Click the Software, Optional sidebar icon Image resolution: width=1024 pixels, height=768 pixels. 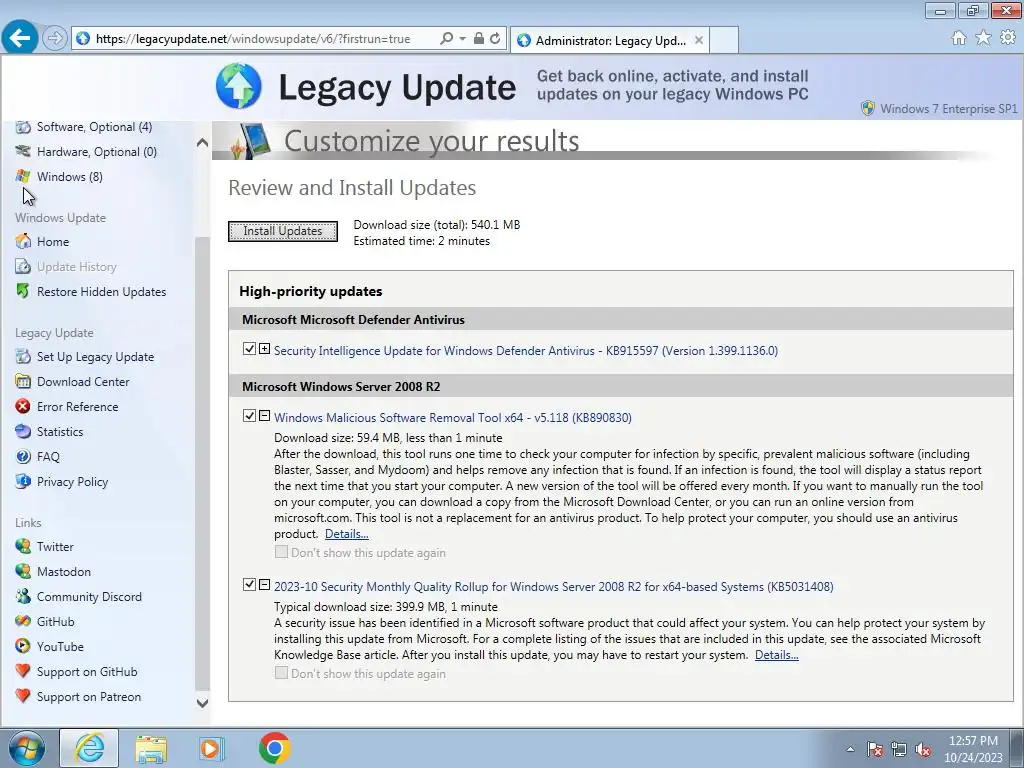pyautogui.click(x=23, y=127)
